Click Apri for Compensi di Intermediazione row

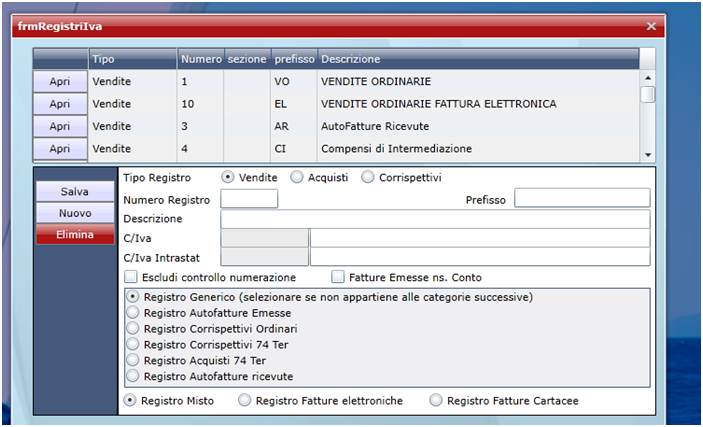[x=60, y=148]
